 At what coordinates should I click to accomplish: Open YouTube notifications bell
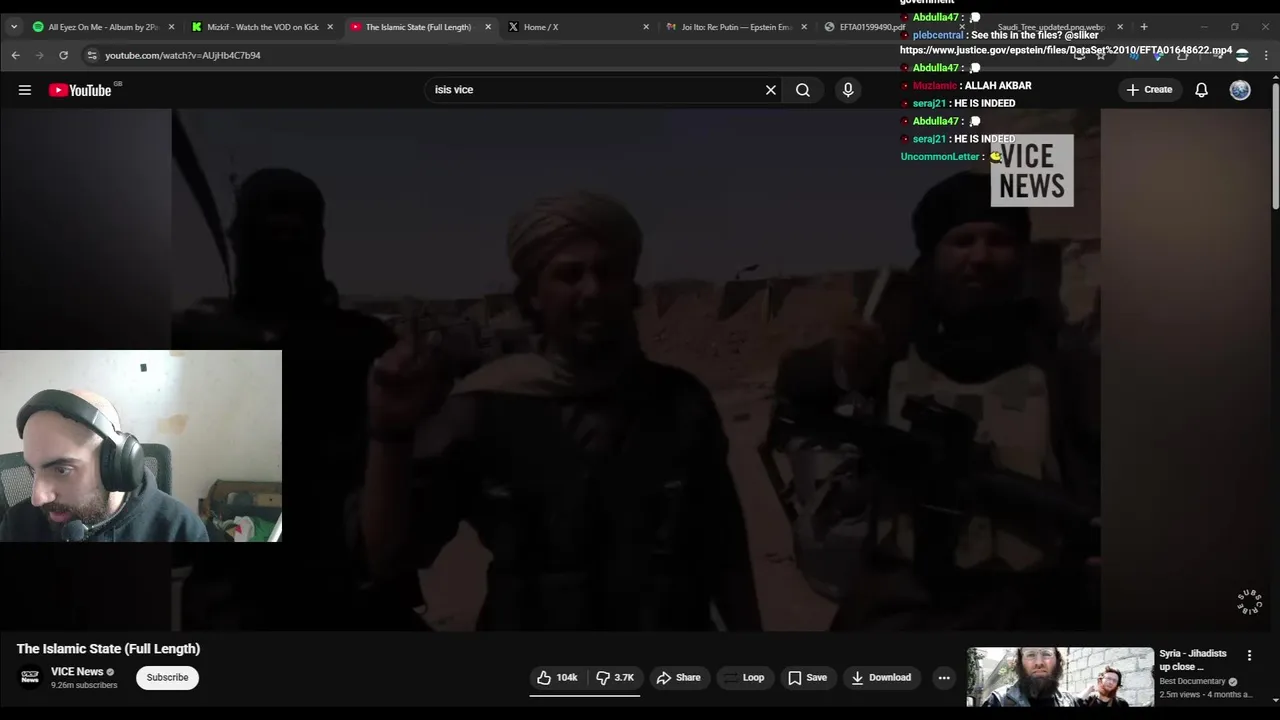click(1202, 90)
